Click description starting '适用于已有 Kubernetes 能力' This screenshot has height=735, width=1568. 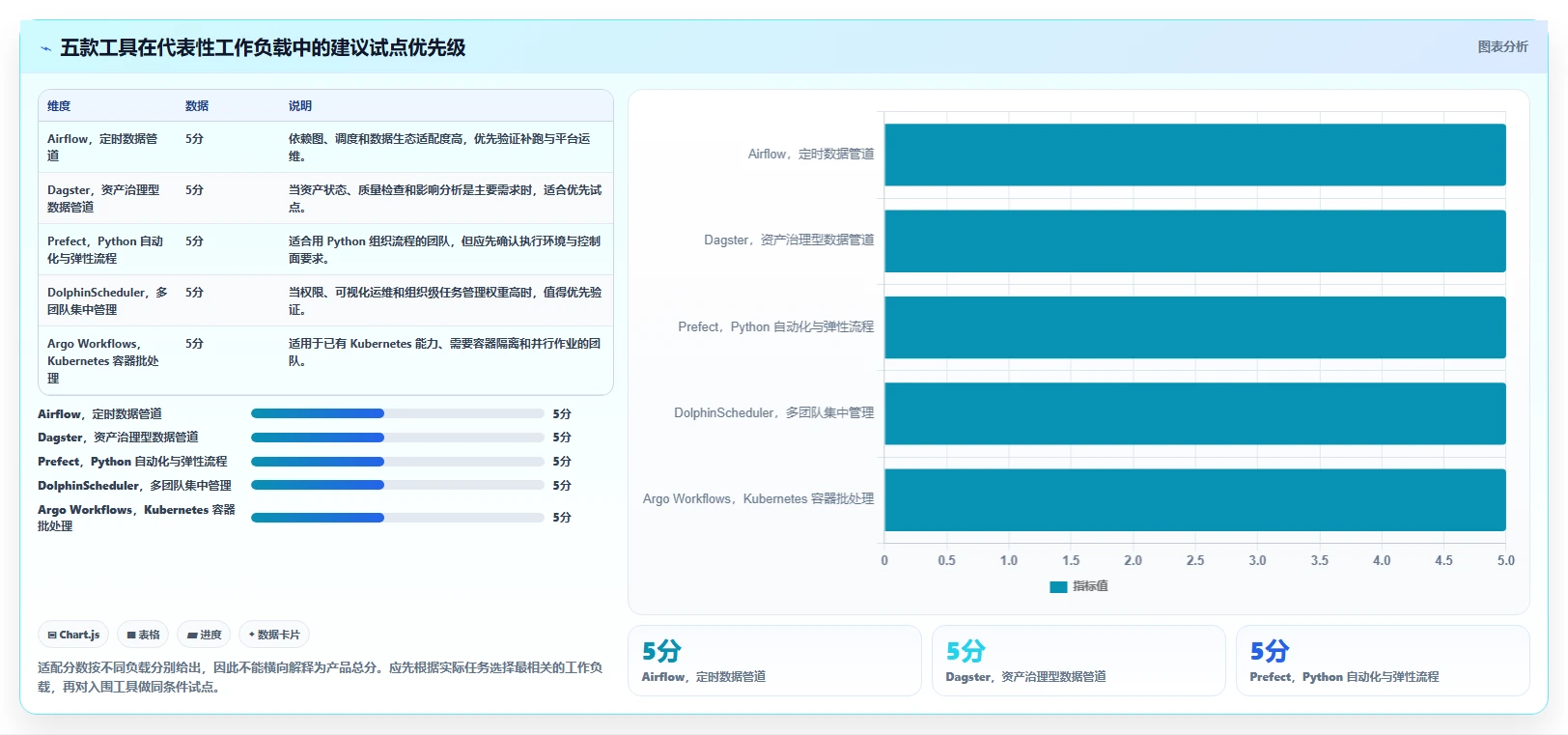tap(444, 352)
